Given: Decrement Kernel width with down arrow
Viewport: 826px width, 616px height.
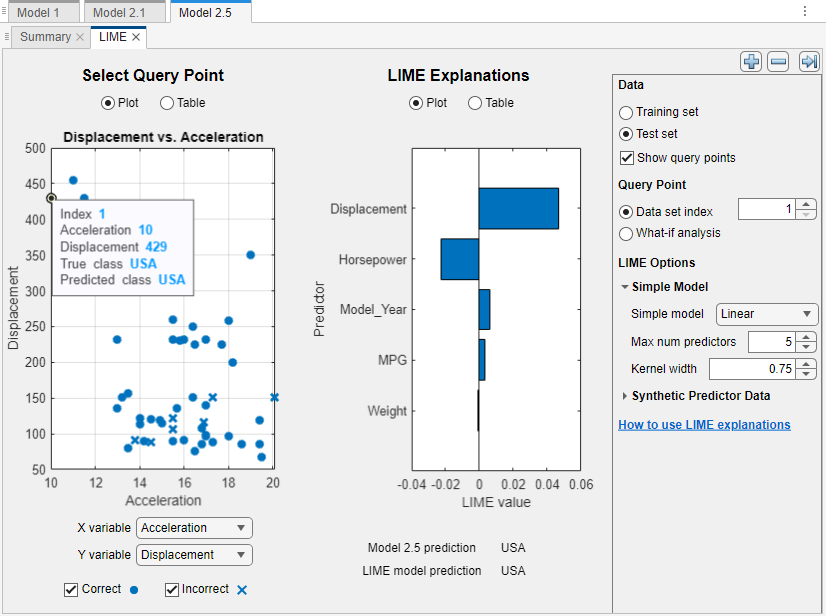Looking at the screenshot, I should tap(807, 373).
